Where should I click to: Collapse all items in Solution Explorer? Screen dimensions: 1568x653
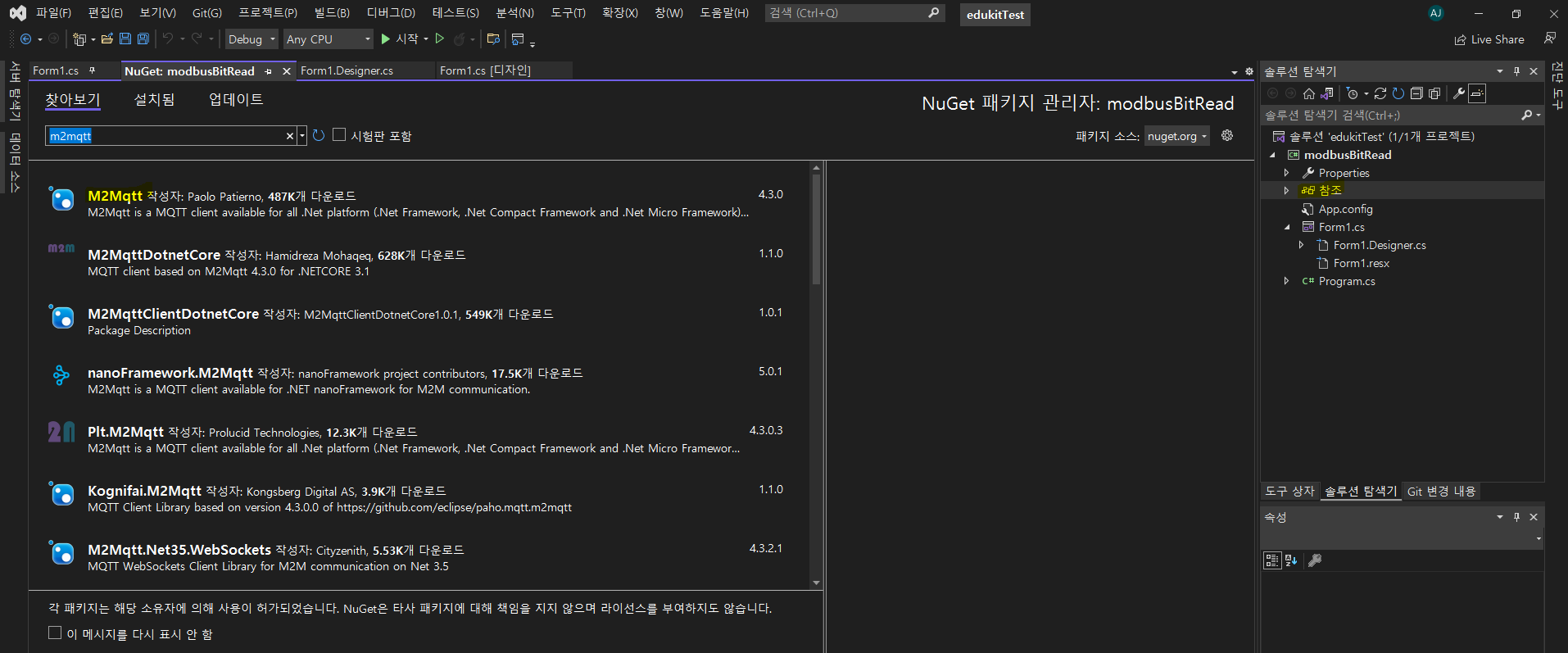click(1416, 93)
